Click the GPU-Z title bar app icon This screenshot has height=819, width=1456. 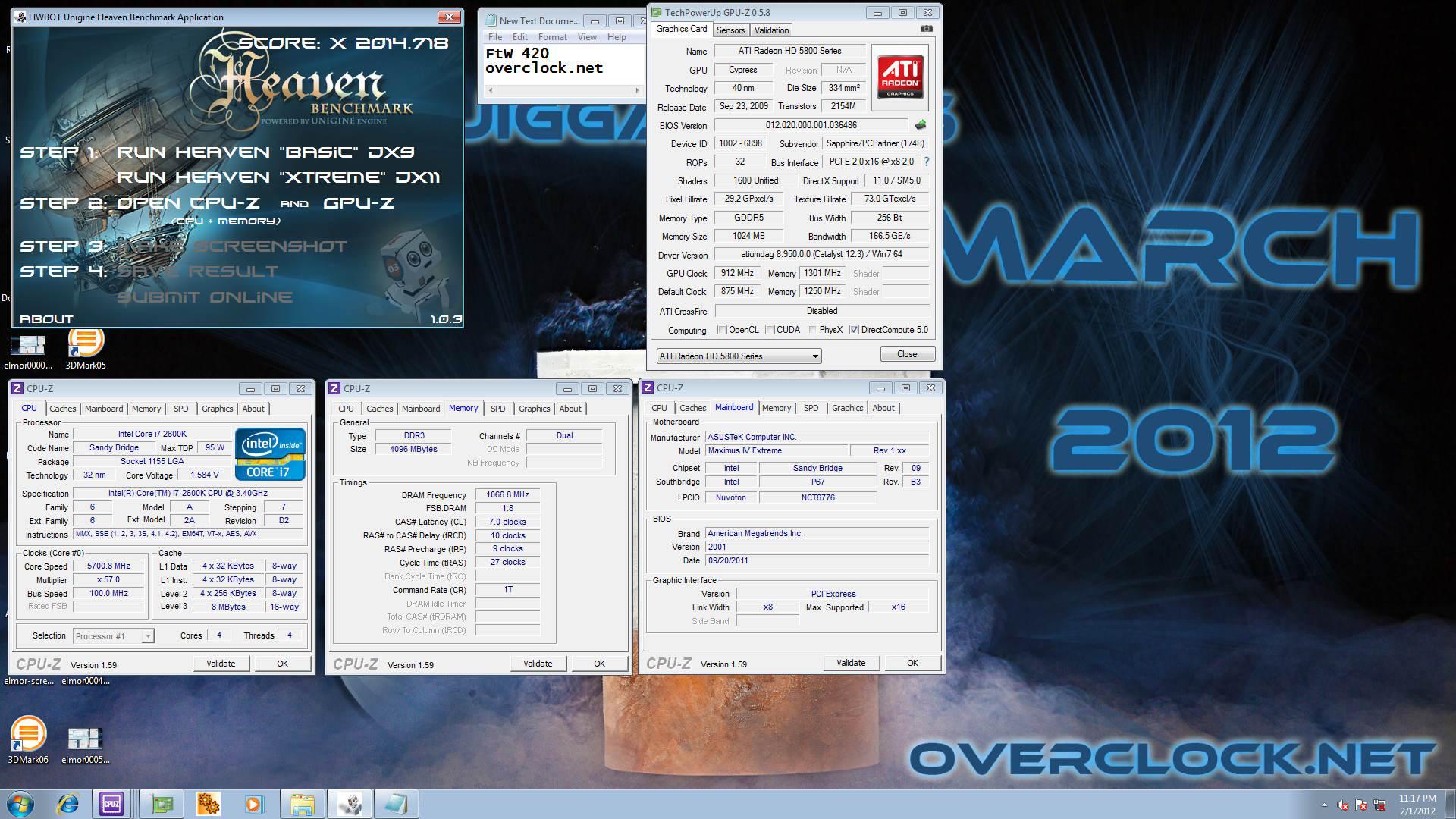coord(657,13)
